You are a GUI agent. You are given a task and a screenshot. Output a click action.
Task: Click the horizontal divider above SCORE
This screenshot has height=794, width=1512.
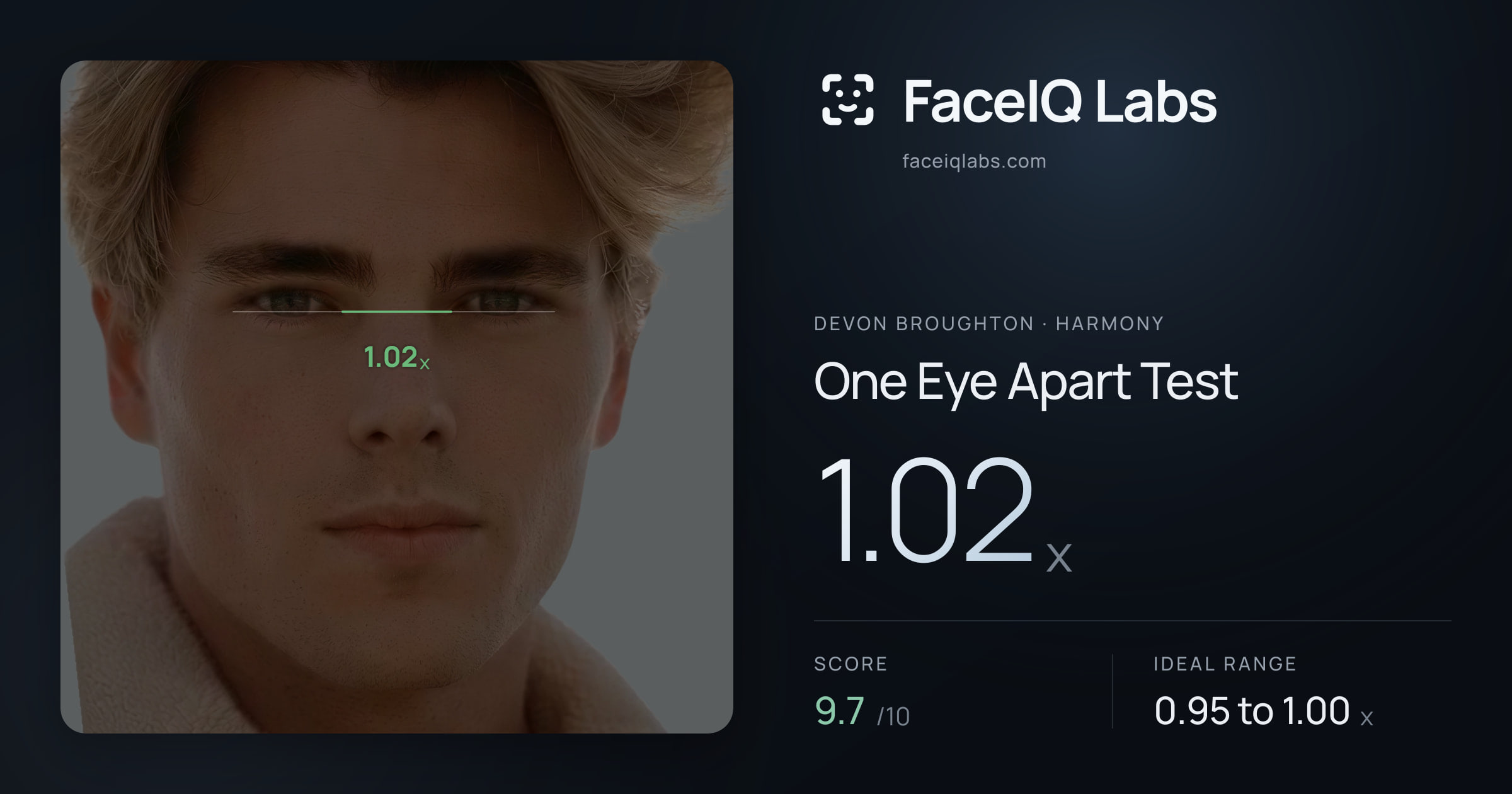click(1132, 621)
